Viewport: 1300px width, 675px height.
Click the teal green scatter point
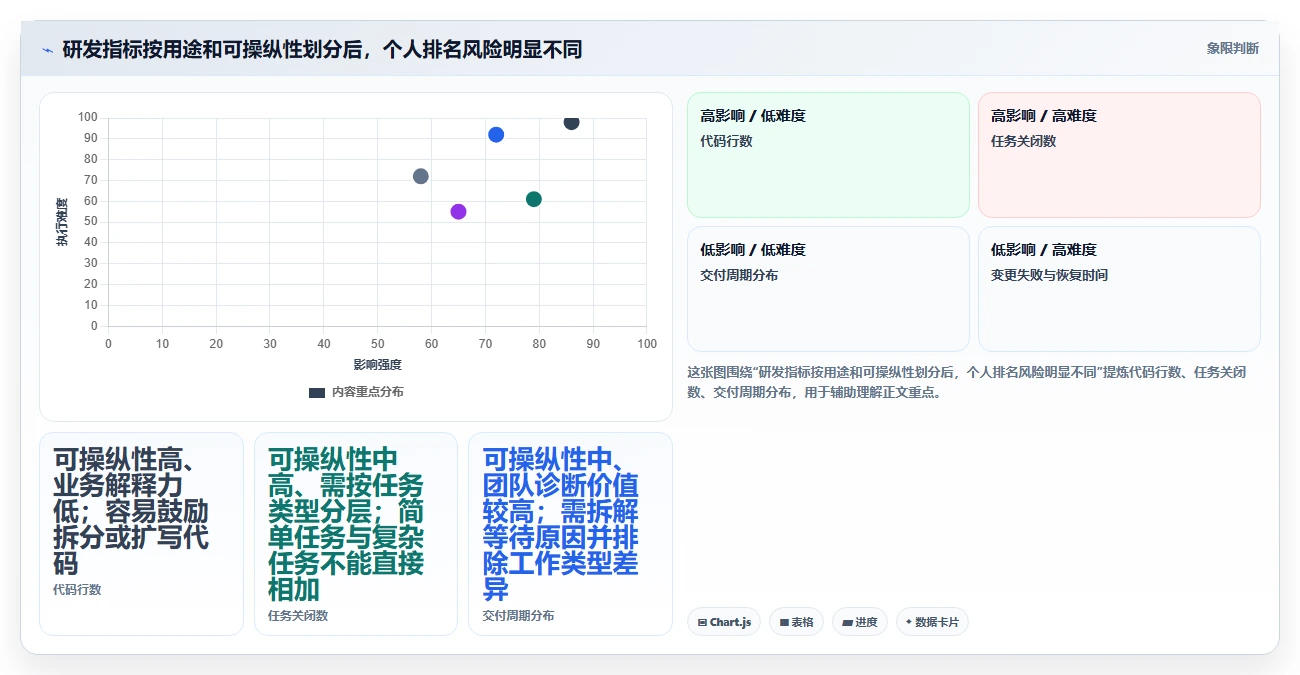(x=534, y=199)
